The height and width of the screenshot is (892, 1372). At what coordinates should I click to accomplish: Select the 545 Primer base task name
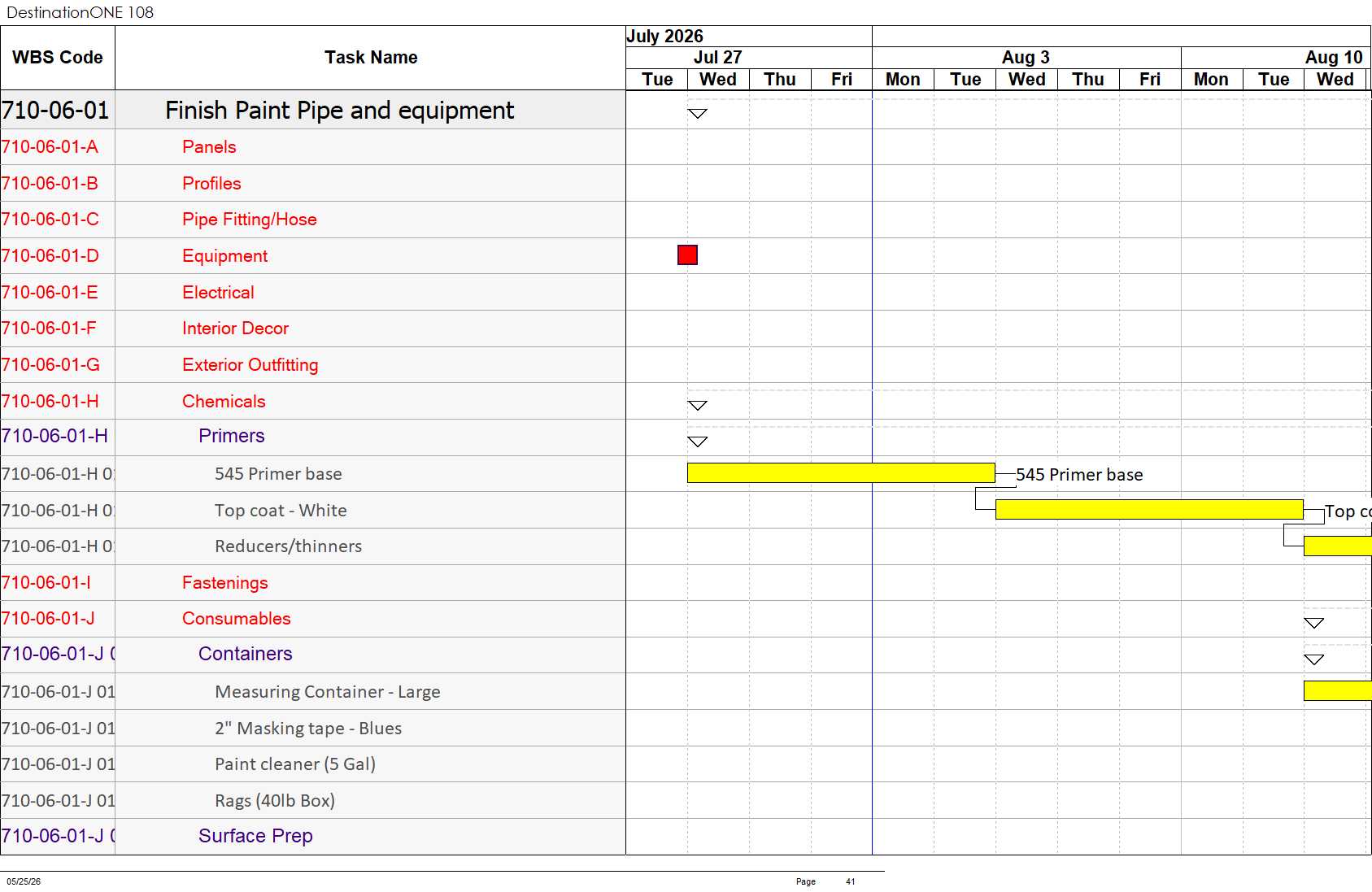278,474
